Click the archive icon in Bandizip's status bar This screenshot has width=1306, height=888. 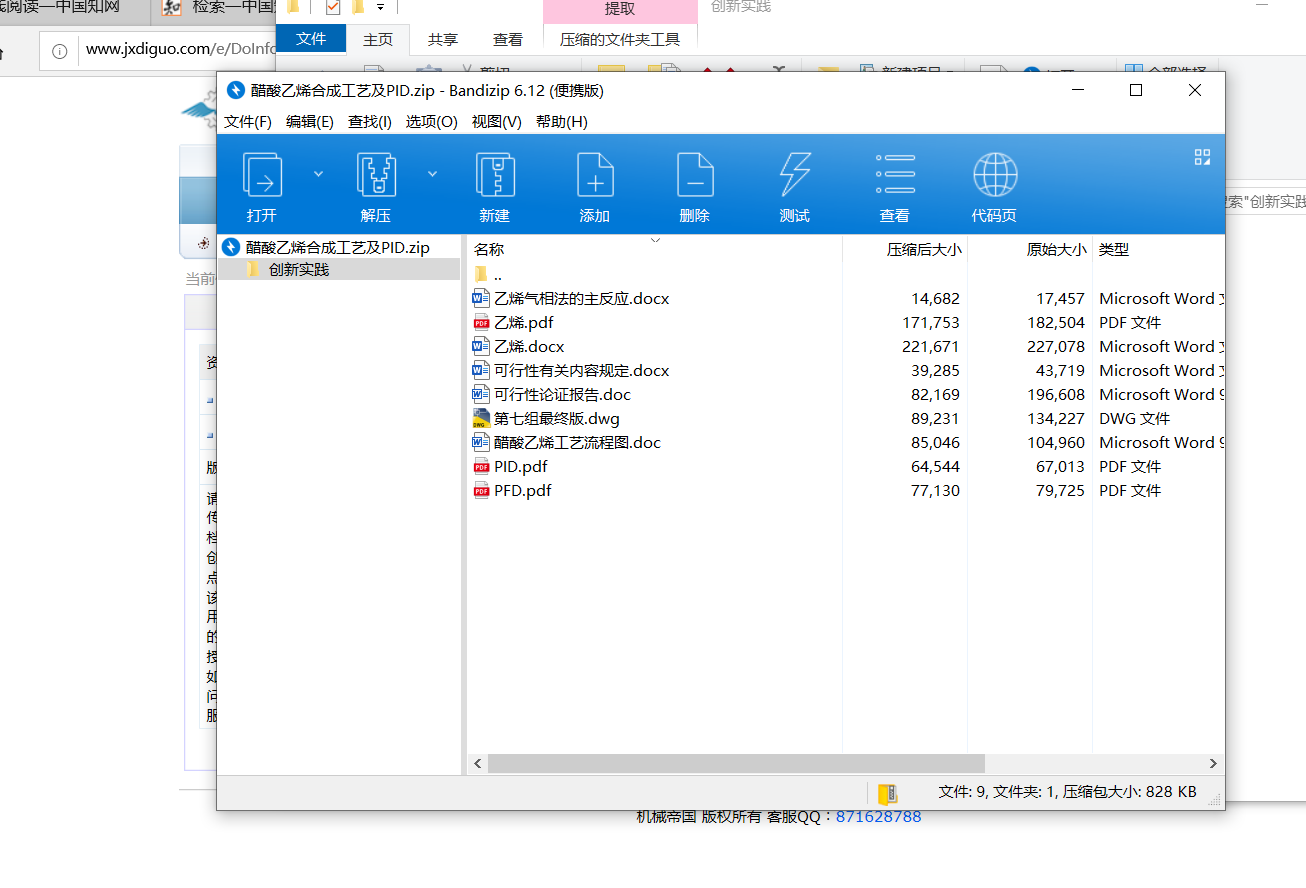[887, 793]
